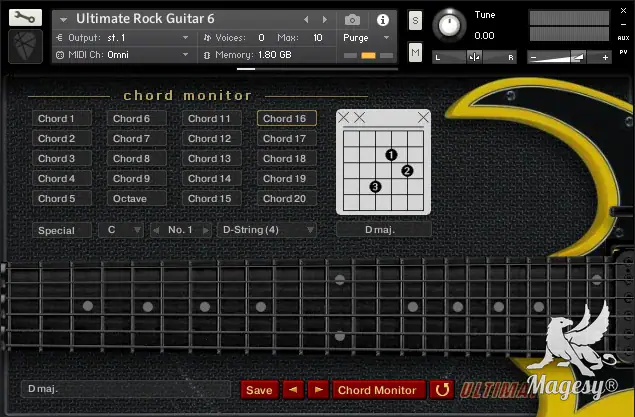Toggle the Special button
The height and width of the screenshot is (417, 635).
[x=62, y=230]
